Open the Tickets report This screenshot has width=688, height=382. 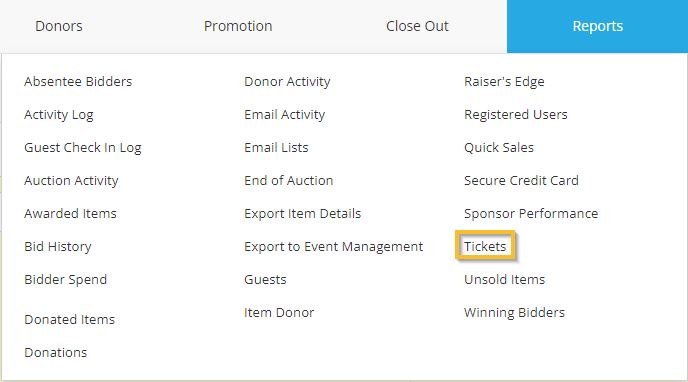click(485, 246)
